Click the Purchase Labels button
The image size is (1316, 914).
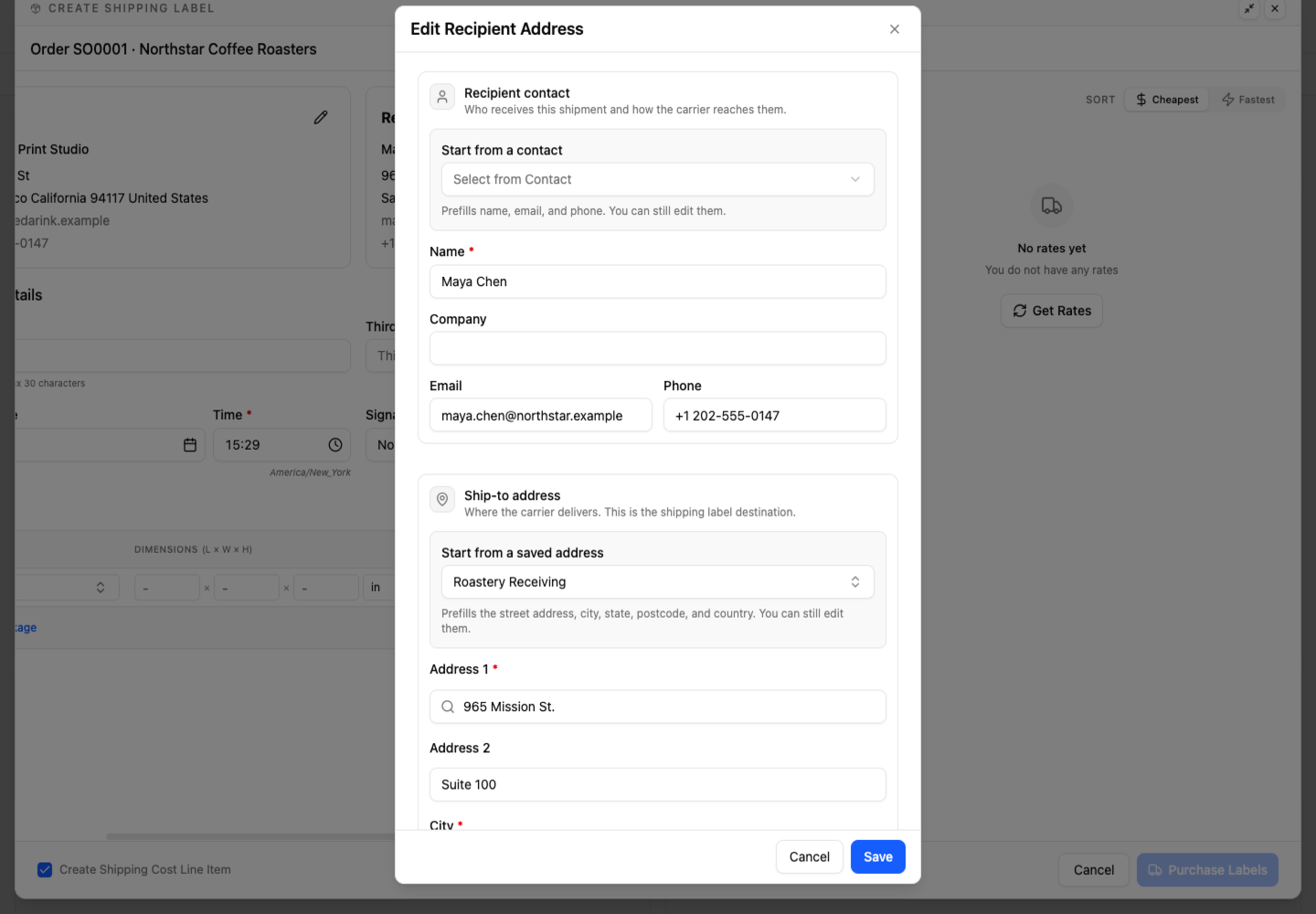point(1207,870)
